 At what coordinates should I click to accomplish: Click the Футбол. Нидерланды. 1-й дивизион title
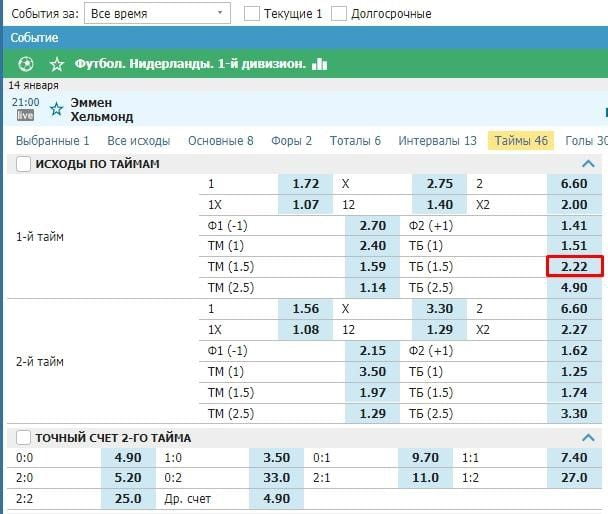tap(190, 64)
